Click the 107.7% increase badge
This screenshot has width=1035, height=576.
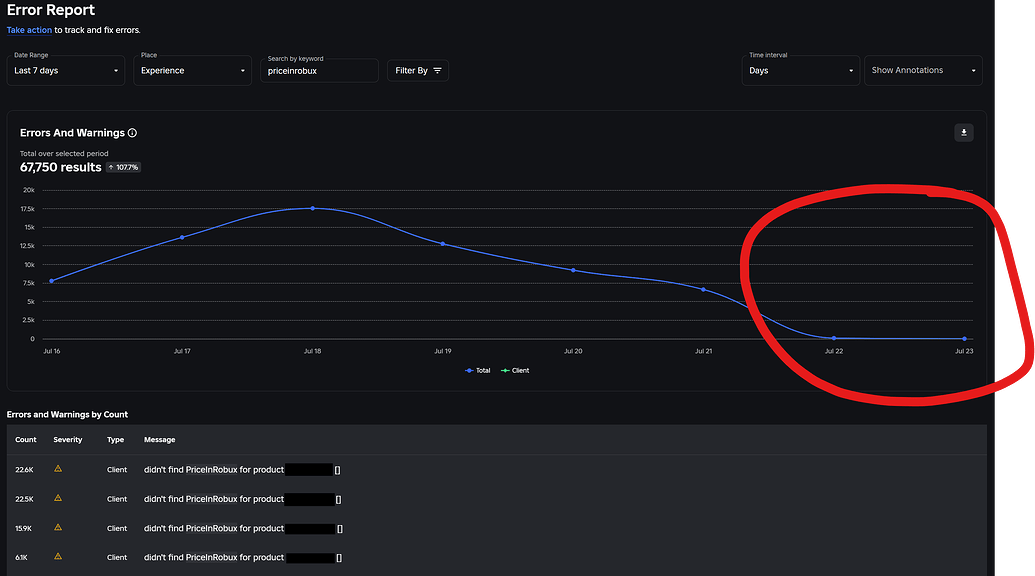click(x=123, y=168)
